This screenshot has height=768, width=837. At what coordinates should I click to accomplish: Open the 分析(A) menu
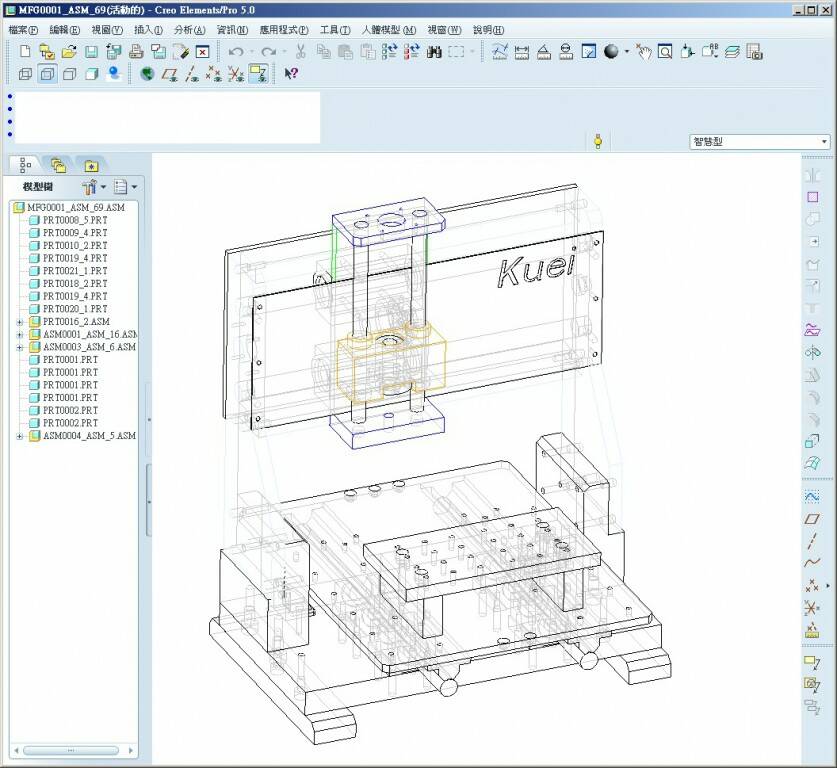coord(189,30)
